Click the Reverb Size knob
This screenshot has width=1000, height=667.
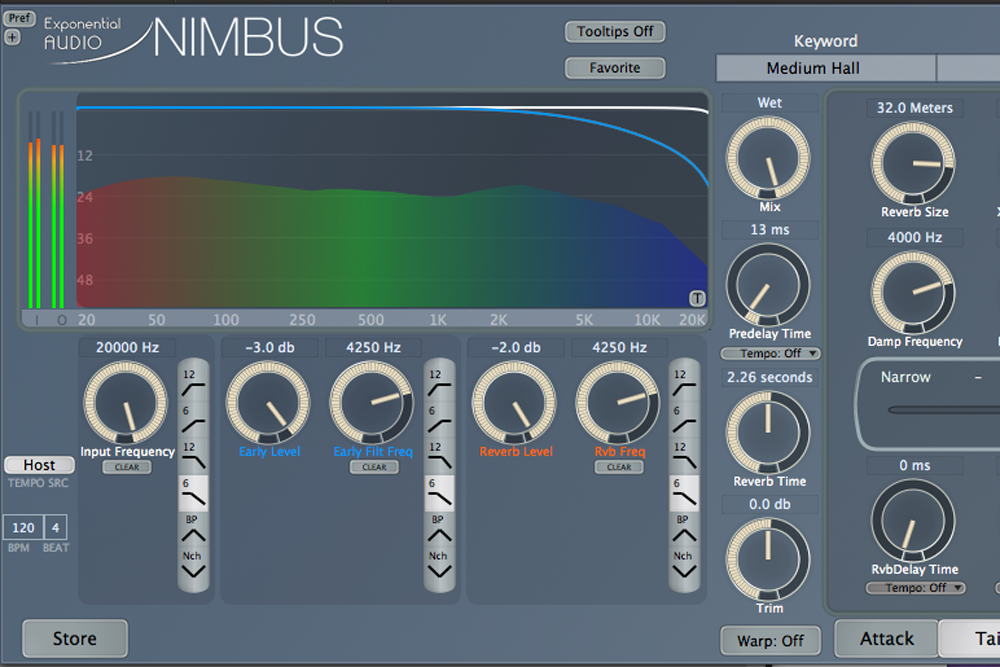click(x=913, y=163)
